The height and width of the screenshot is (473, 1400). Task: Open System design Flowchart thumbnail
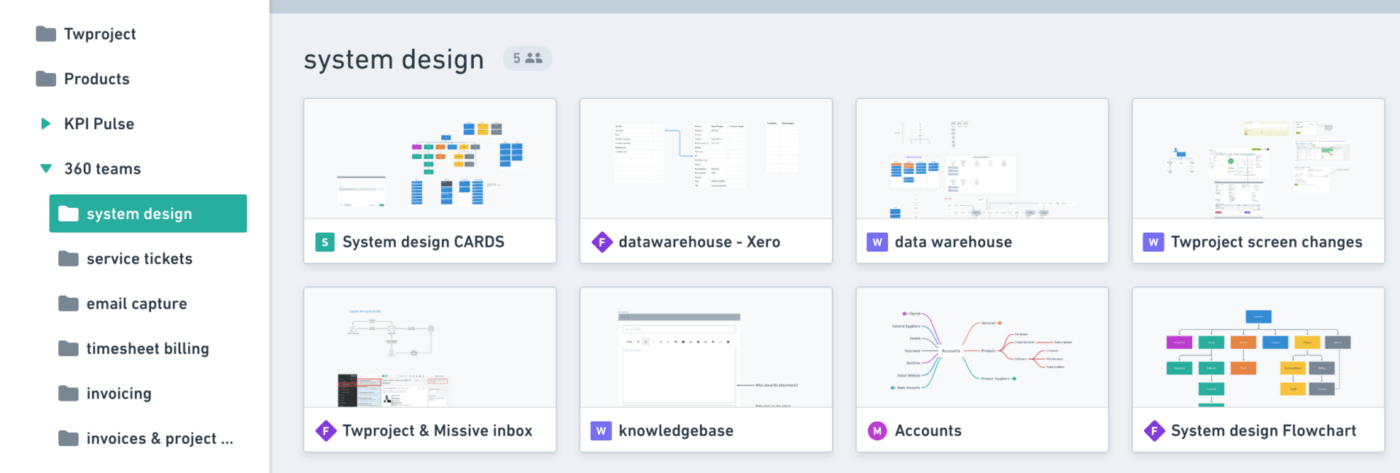(x=1258, y=348)
